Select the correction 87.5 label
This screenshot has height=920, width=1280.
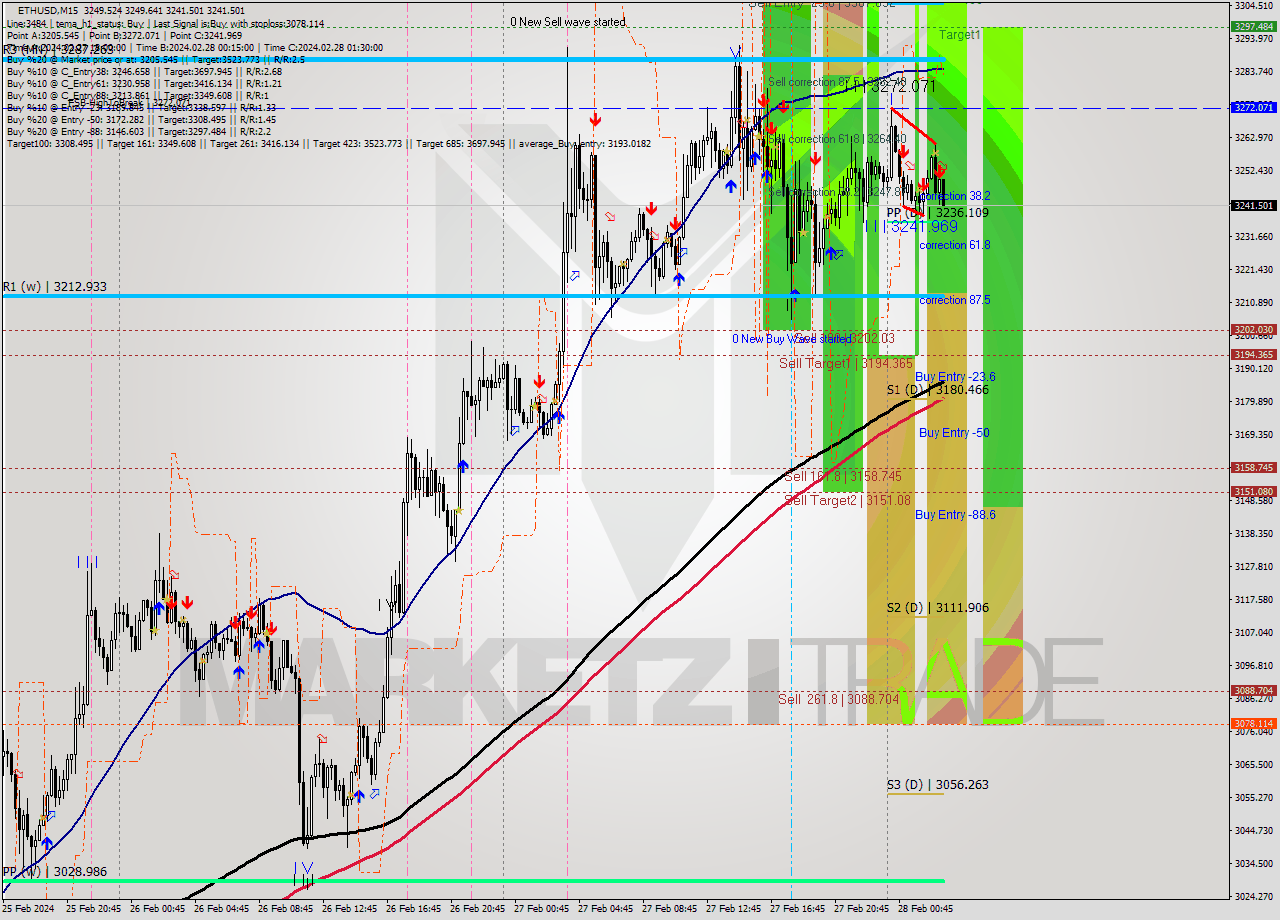955,300
